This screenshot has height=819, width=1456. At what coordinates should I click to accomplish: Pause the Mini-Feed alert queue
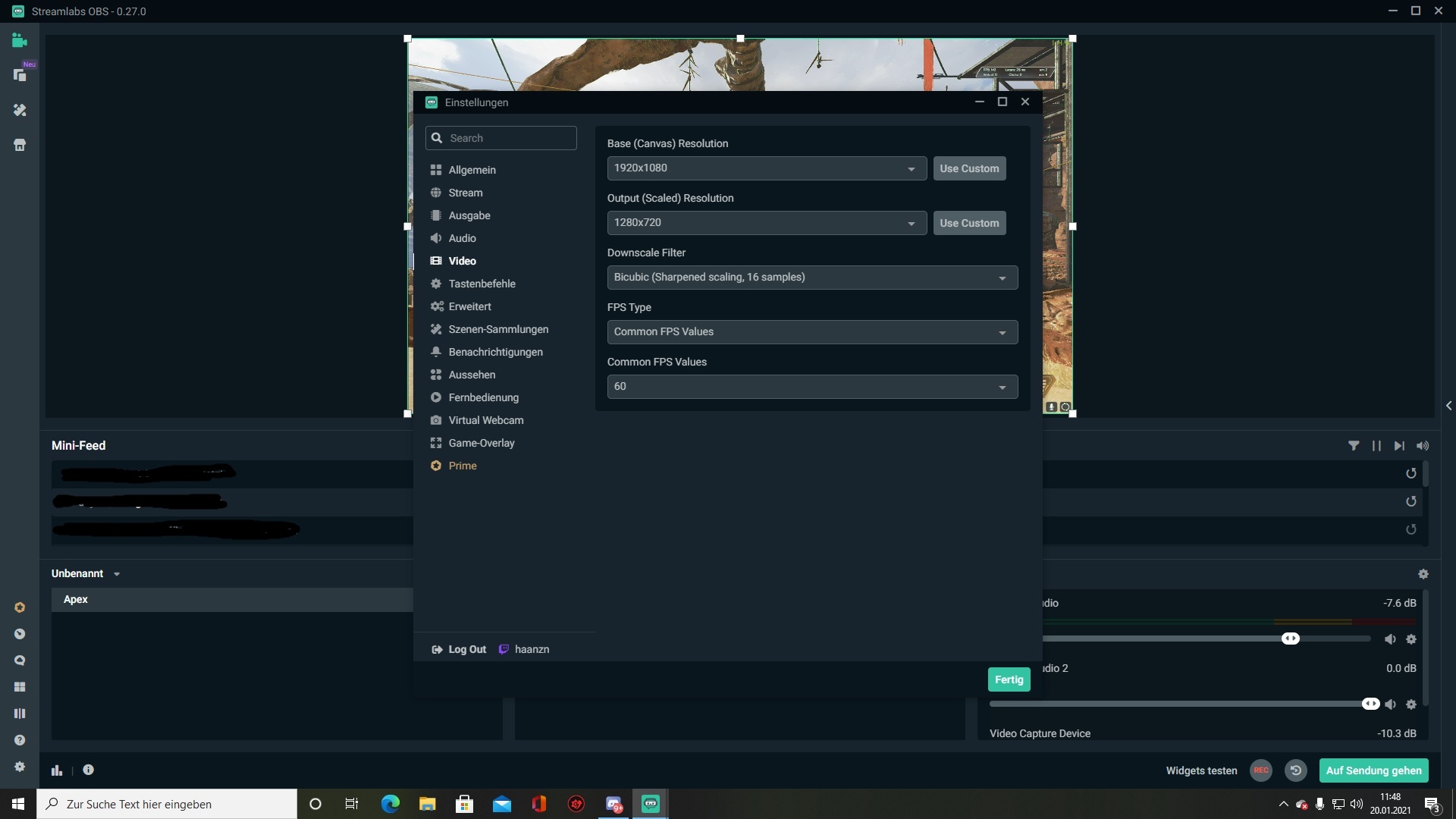(1376, 446)
